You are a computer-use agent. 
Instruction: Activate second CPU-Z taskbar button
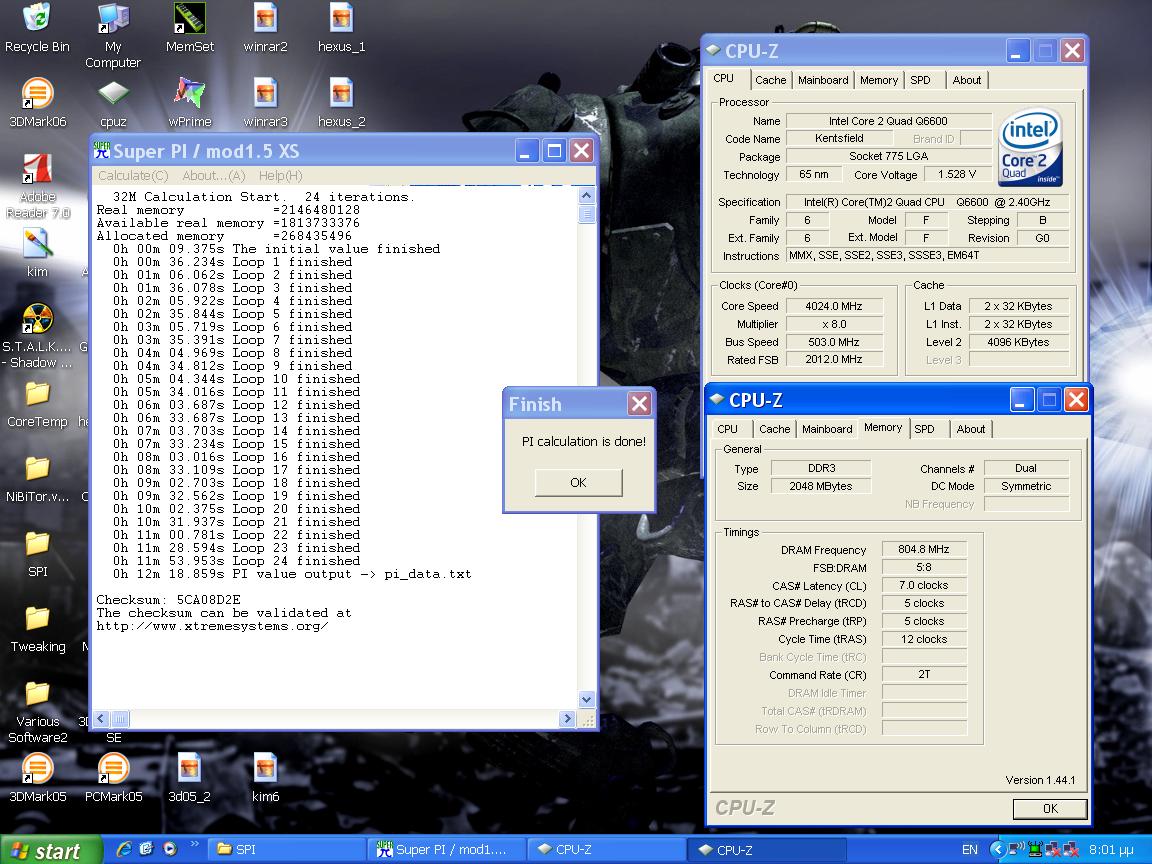(766, 849)
